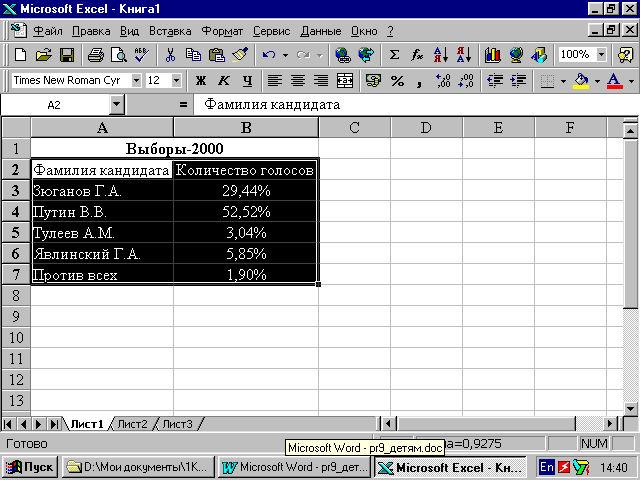
Task: Copy the selection with the Copy icon
Action: coord(193,54)
